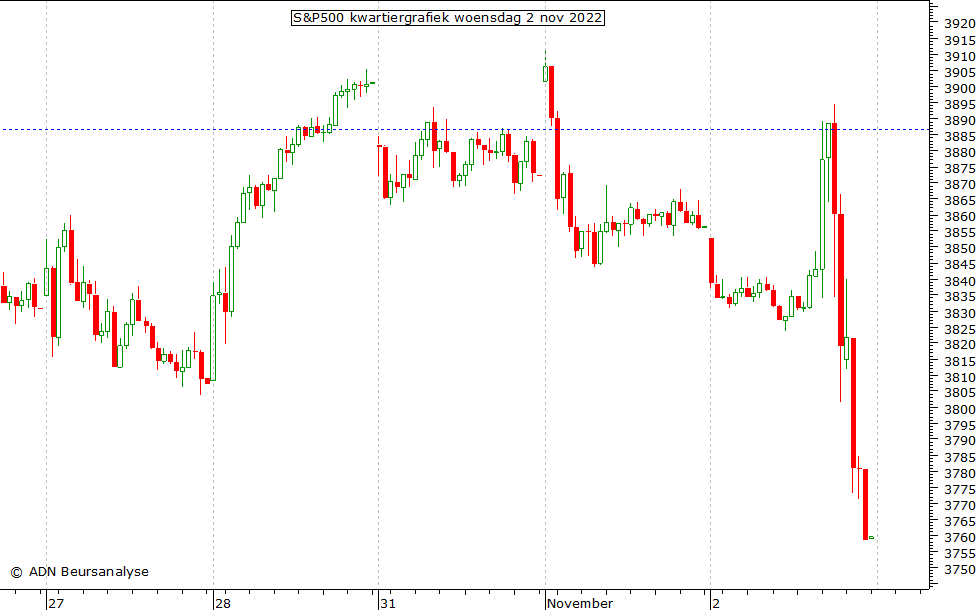Image resolution: width=980 pixels, height=610 pixels.
Task: Click the last small green candle near 3760
Action: [872, 538]
